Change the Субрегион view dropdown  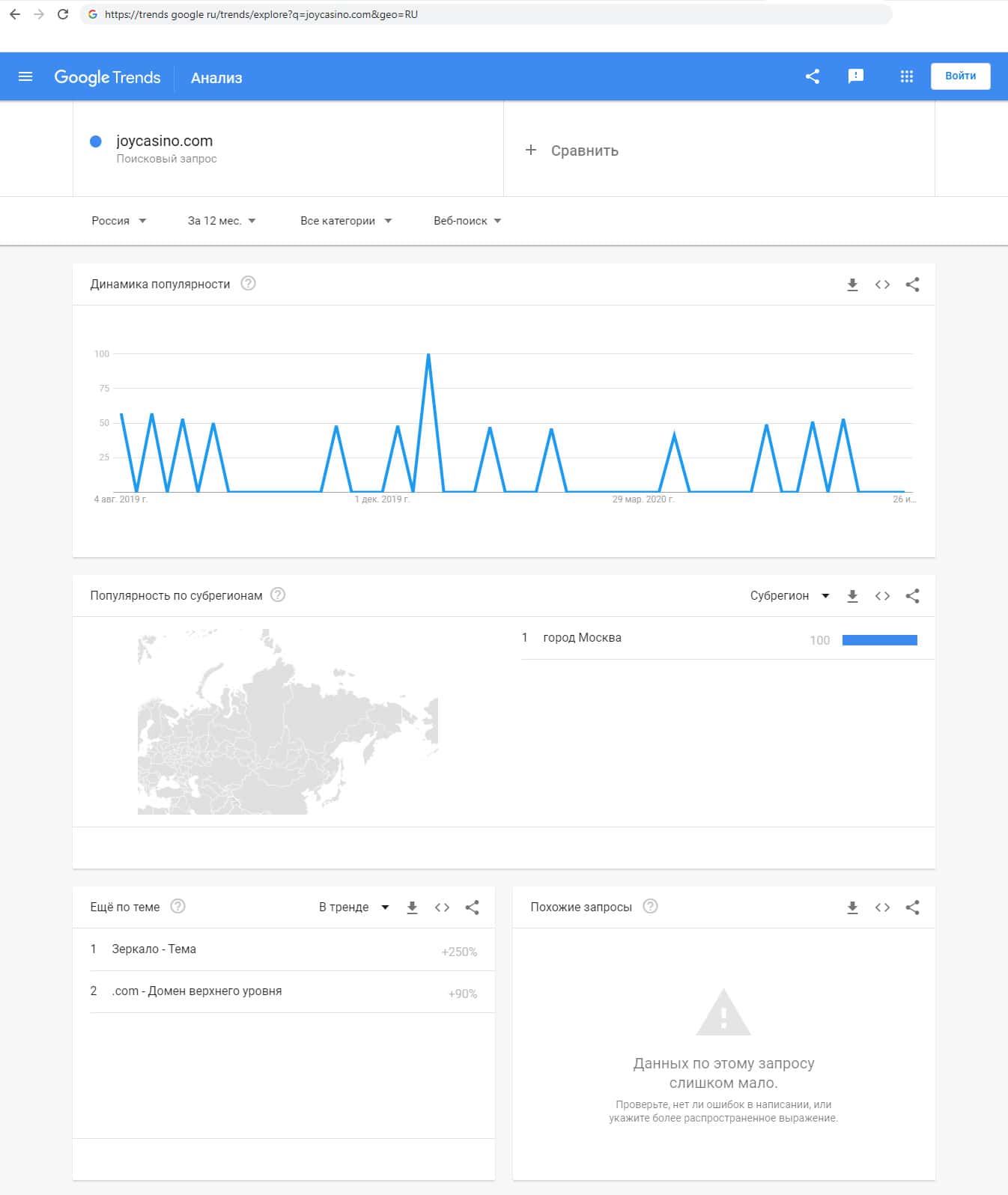pos(789,596)
